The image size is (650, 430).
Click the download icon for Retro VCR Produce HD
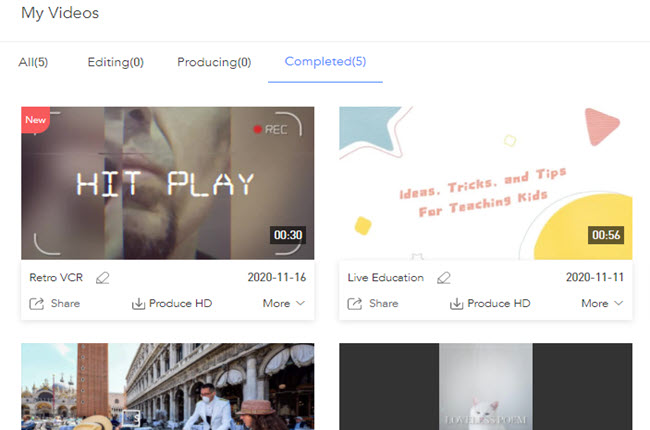coord(138,303)
